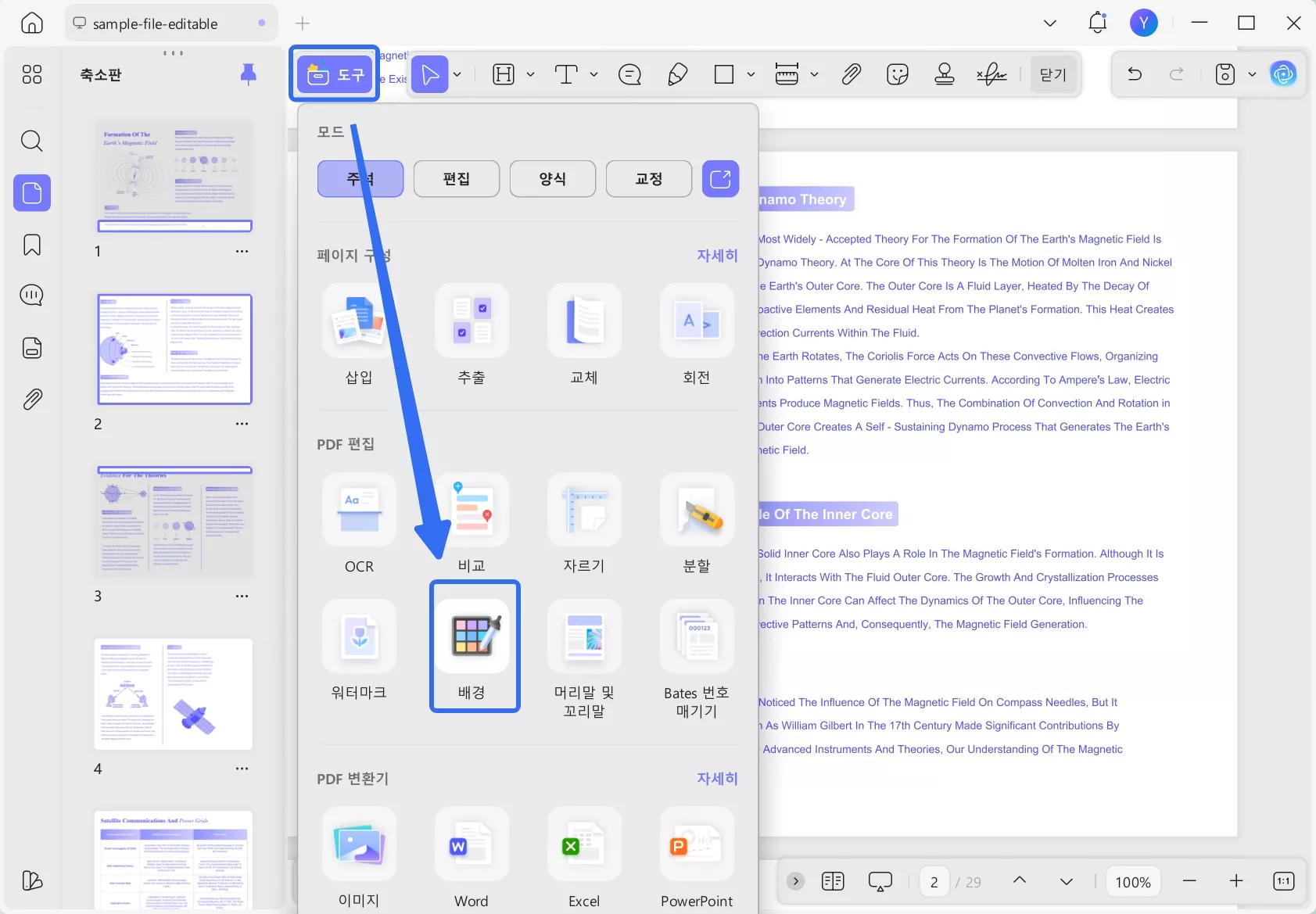Open the 자르기 crop tool
Screen dimensions: 1316x914
point(584,524)
